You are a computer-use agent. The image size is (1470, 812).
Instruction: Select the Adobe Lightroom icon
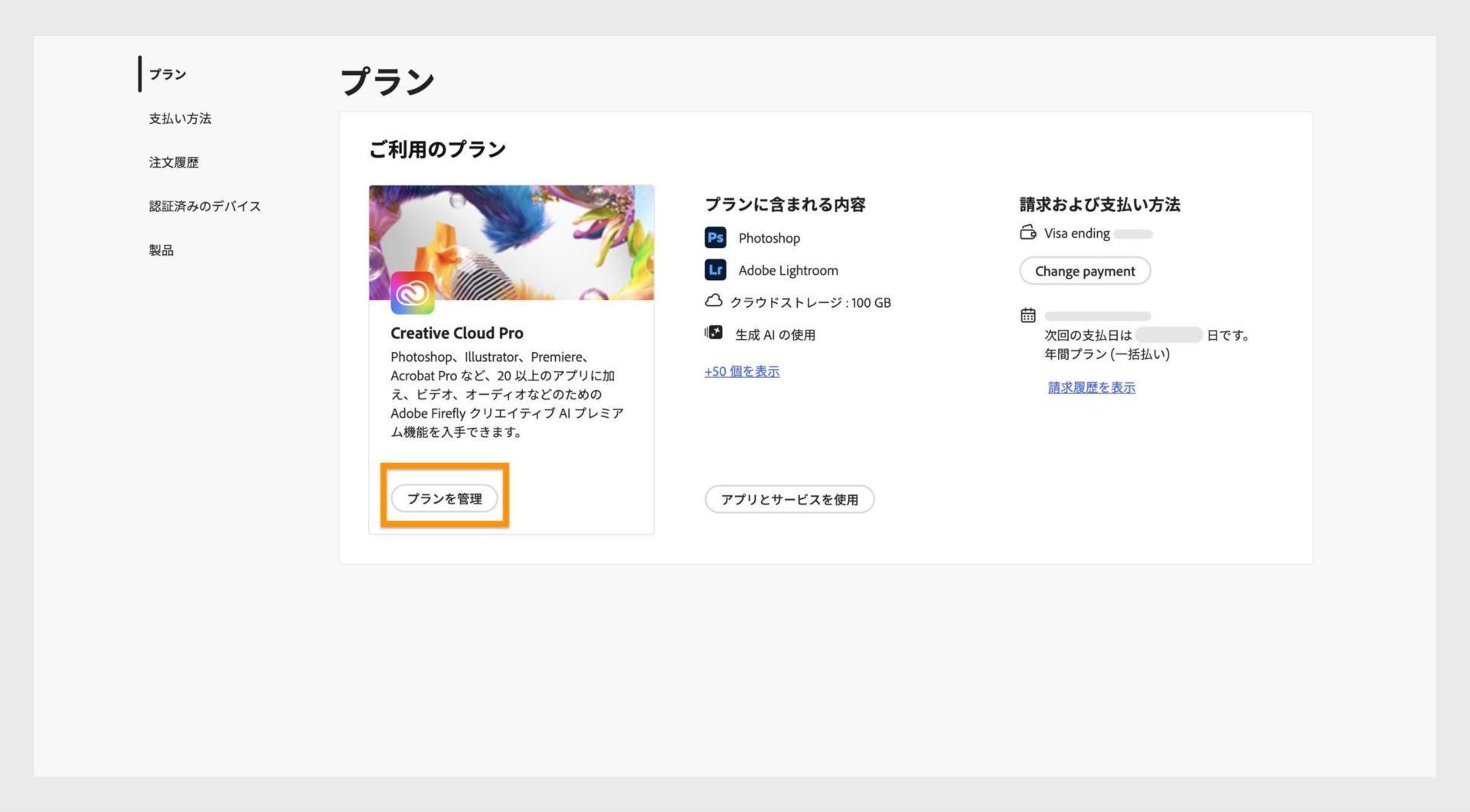coord(715,270)
